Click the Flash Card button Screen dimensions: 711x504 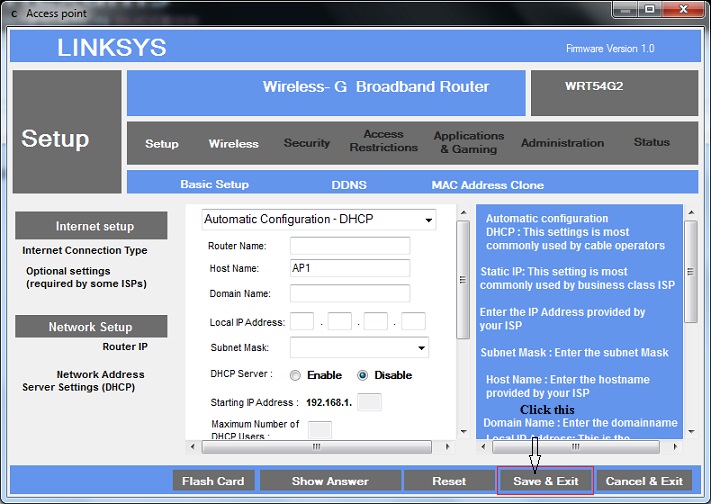[x=214, y=481]
